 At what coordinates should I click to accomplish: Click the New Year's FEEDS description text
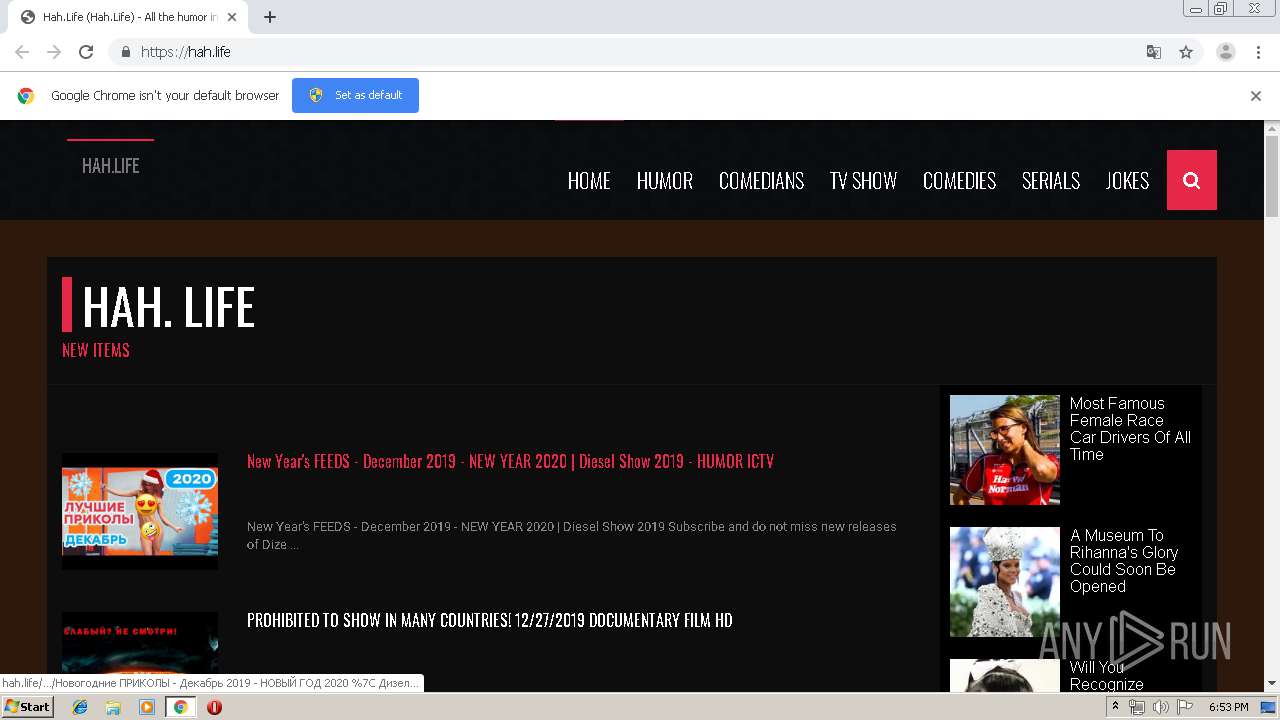point(572,535)
